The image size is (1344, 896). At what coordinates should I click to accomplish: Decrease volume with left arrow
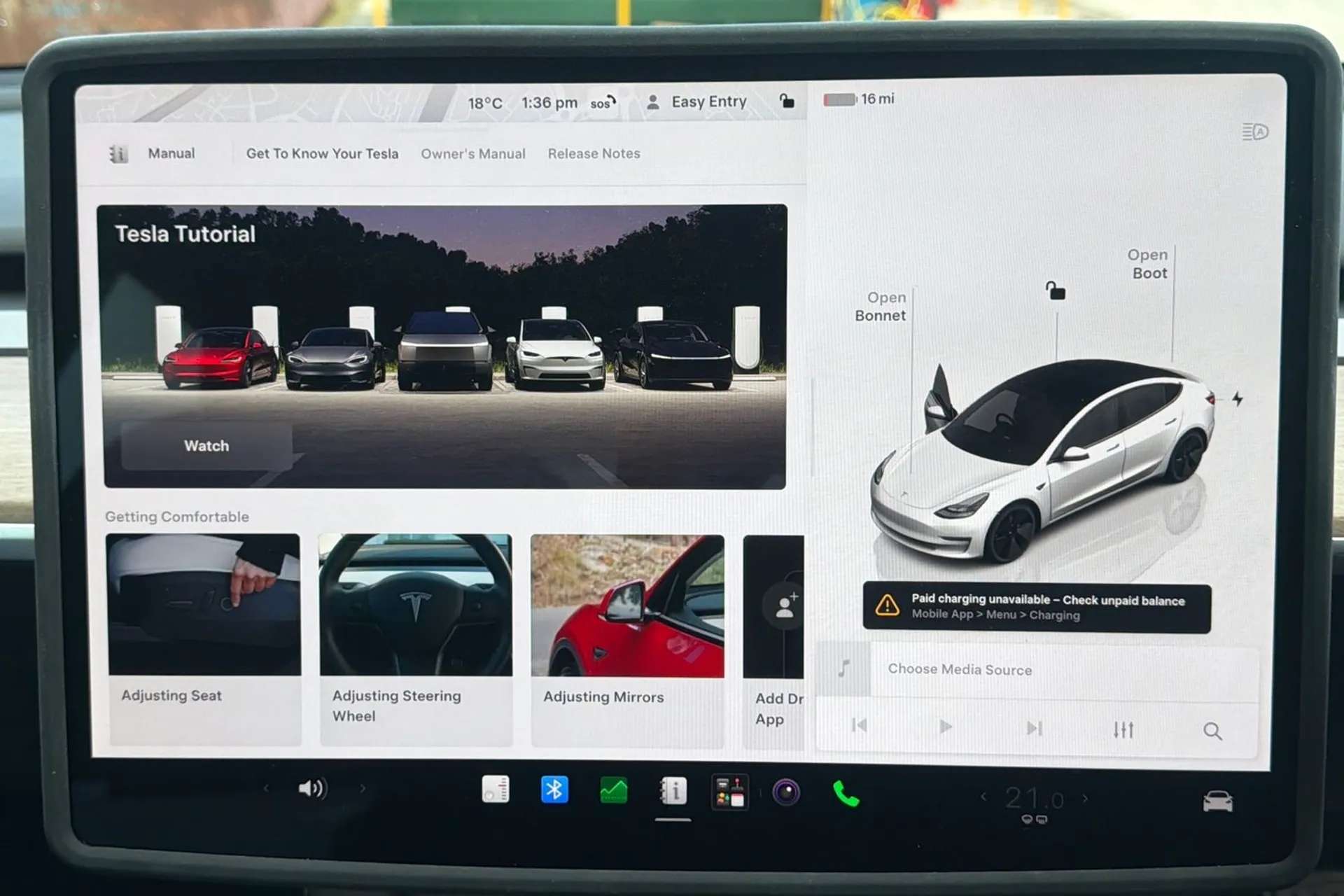pyautogui.click(x=266, y=788)
